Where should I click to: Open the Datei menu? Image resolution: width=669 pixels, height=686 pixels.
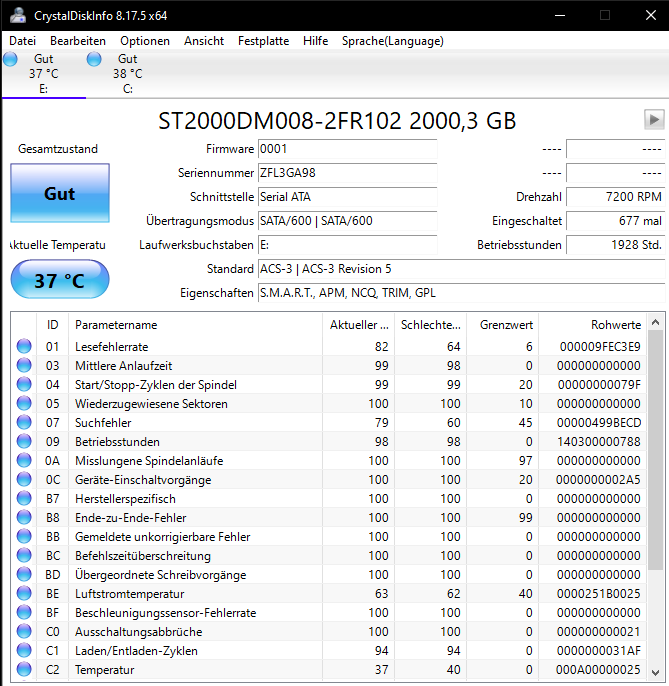pyautogui.click(x=22, y=41)
